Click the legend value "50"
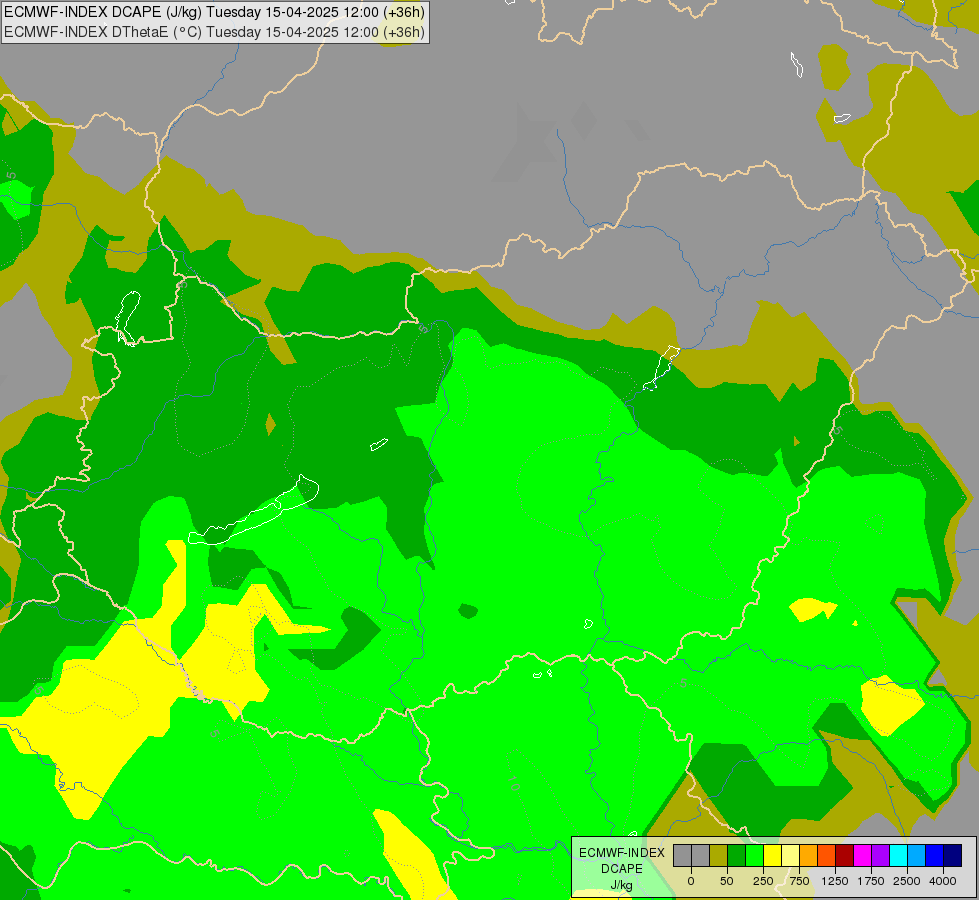The image size is (979, 900). 727,881
